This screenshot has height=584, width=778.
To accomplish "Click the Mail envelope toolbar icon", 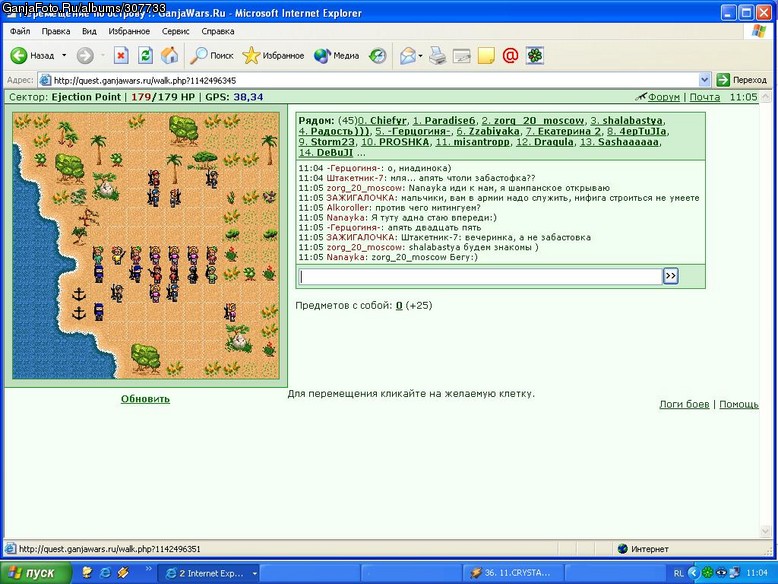I will (x=407, y=56).
